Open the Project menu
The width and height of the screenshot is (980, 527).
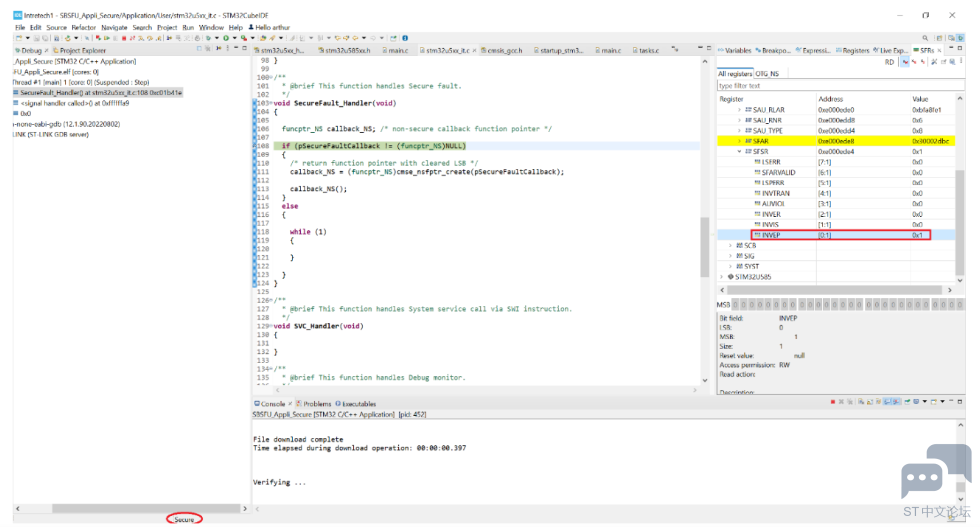point(167,28)
